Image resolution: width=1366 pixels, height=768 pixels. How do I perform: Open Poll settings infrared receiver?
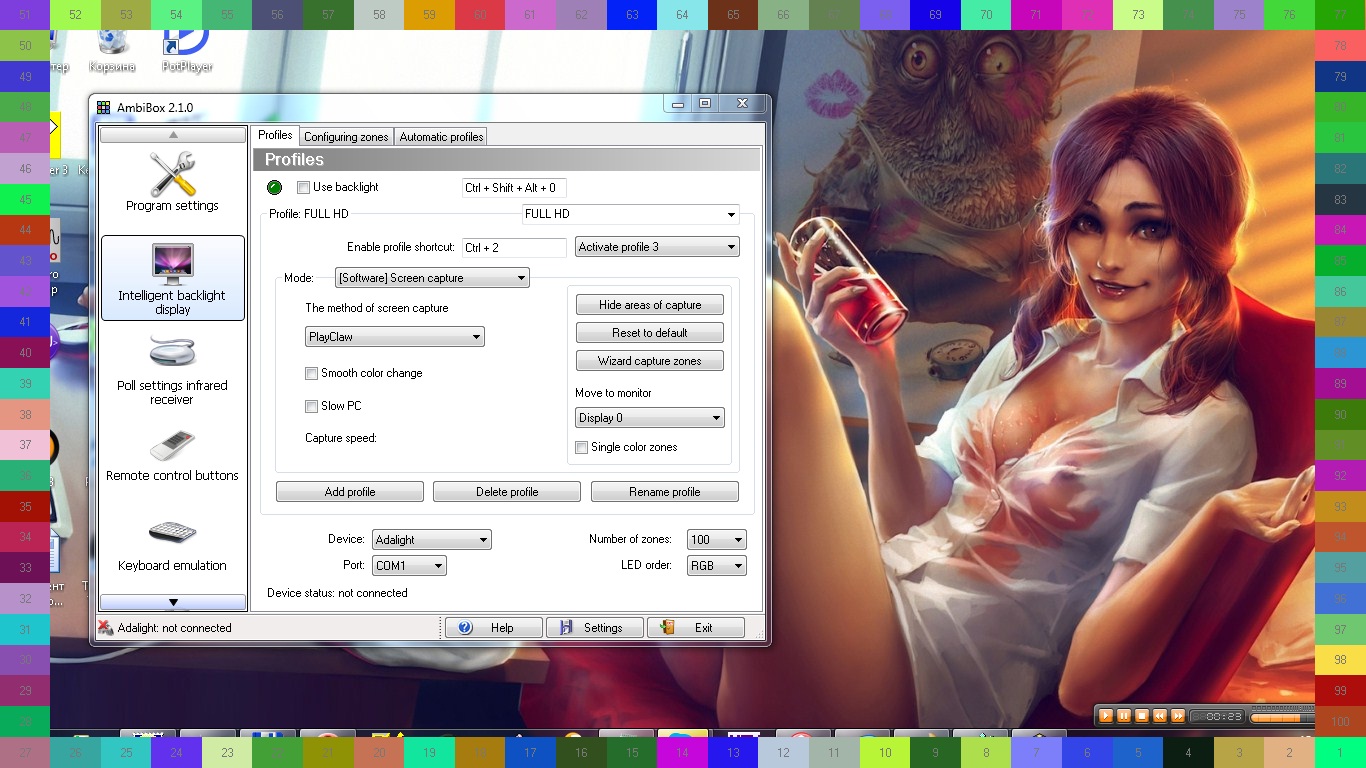(172, 368)
